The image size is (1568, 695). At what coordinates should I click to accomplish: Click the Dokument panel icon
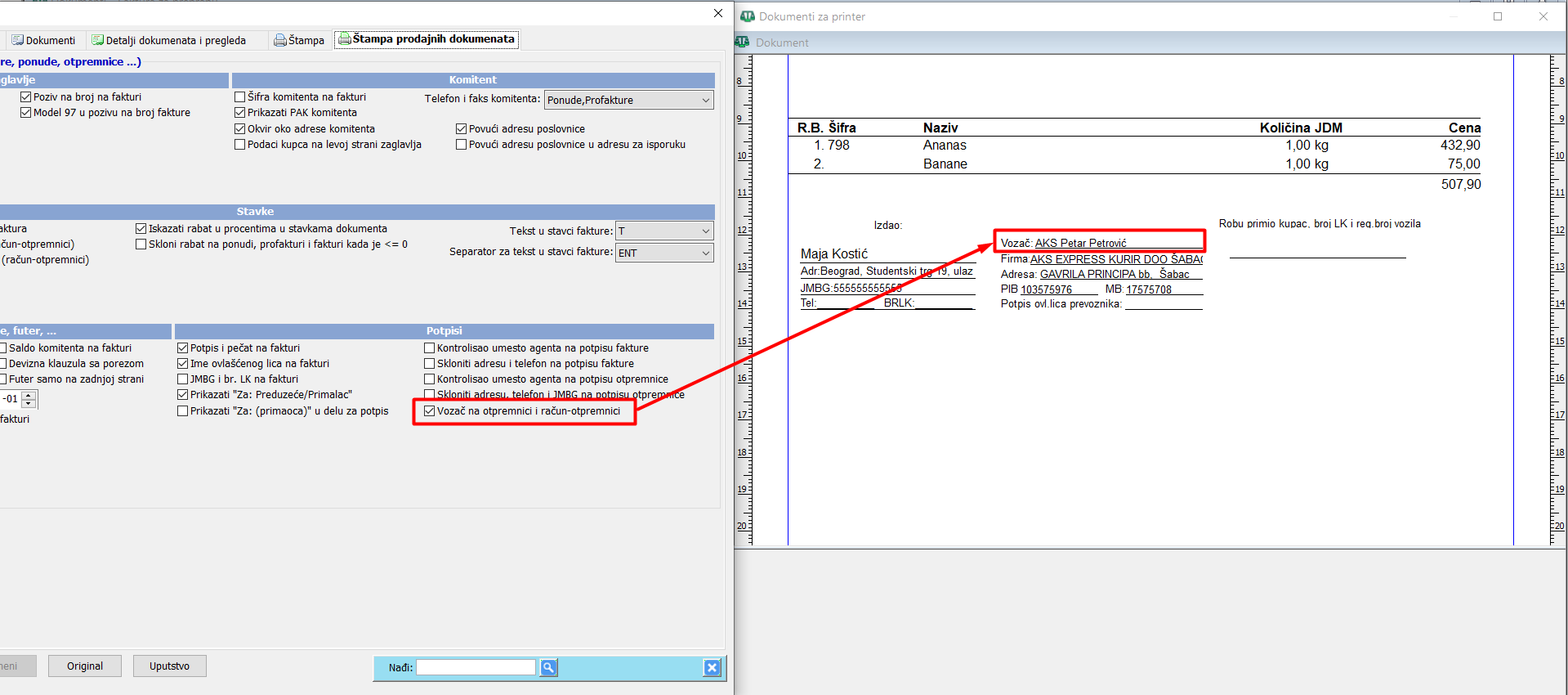[x=742, y=42]
